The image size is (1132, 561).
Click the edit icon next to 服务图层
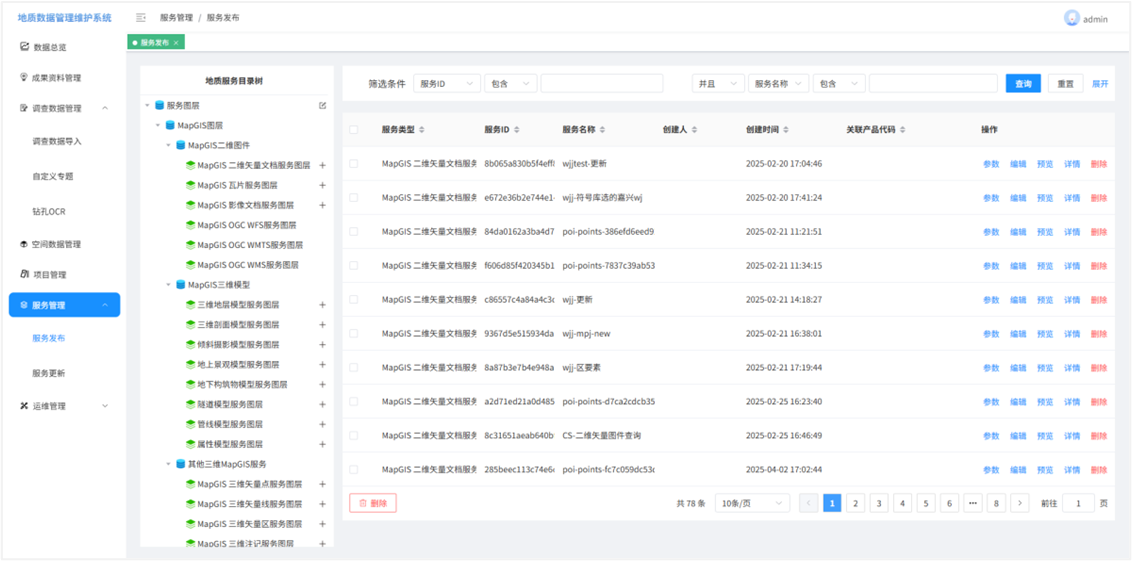tap(323, 105)
